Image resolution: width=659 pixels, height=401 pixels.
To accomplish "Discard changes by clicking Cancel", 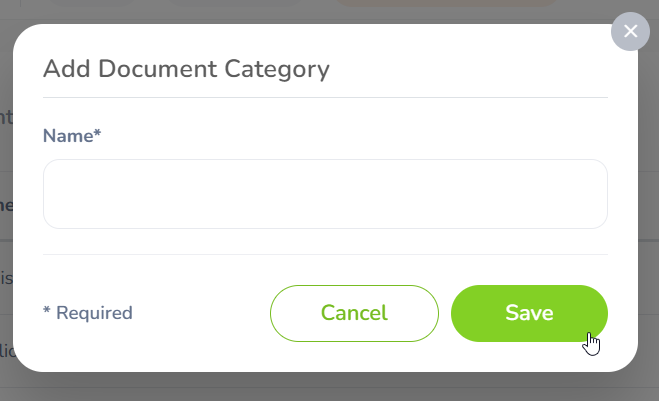I will (x=354, y=313).
